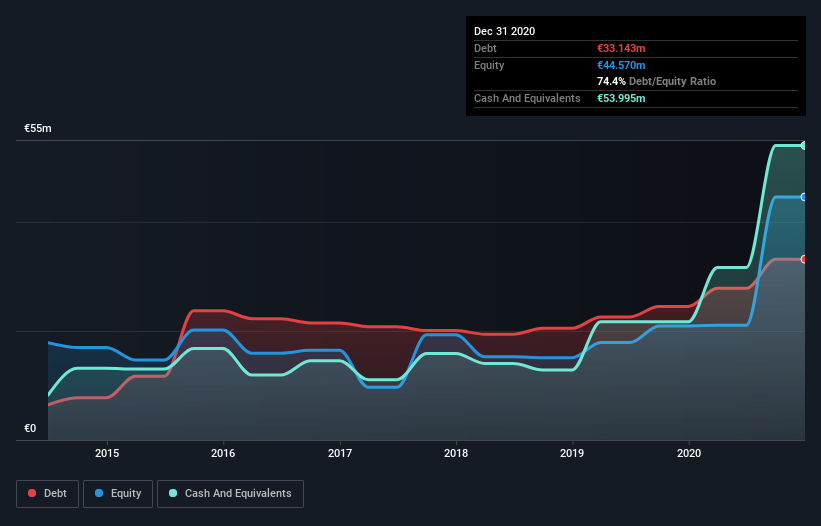Click the Debt label in tooltip
The height and width of the screenshot is (526, 821).
click(x=485, y=48)
